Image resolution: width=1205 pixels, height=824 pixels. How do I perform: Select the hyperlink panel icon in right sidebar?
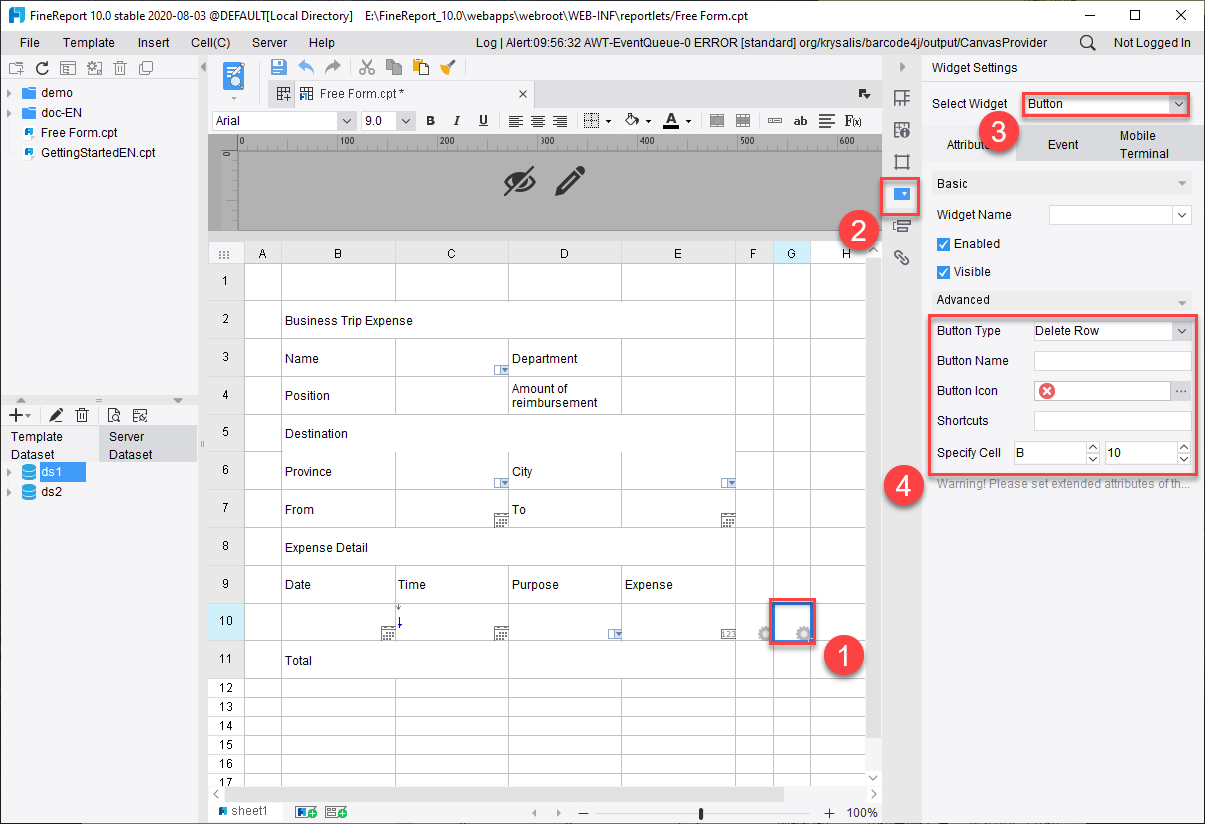point(901,258)
